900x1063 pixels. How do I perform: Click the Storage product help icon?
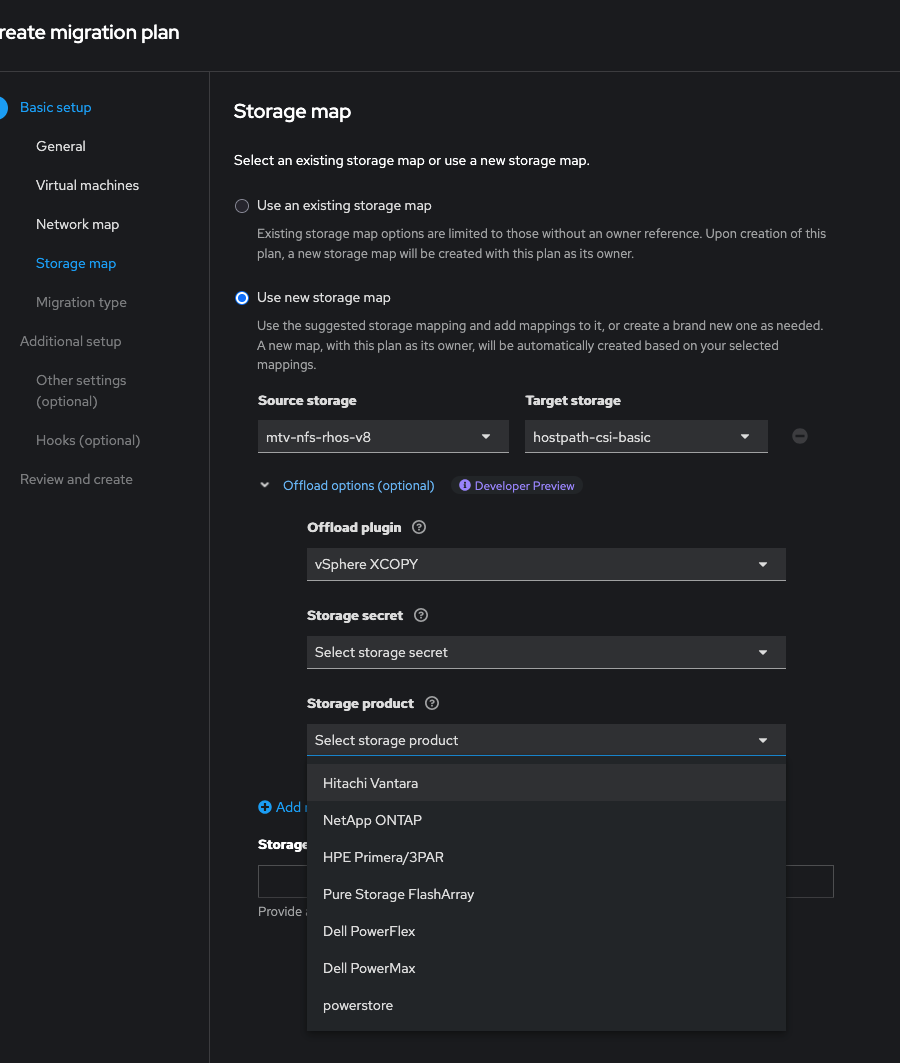[432, 703]
